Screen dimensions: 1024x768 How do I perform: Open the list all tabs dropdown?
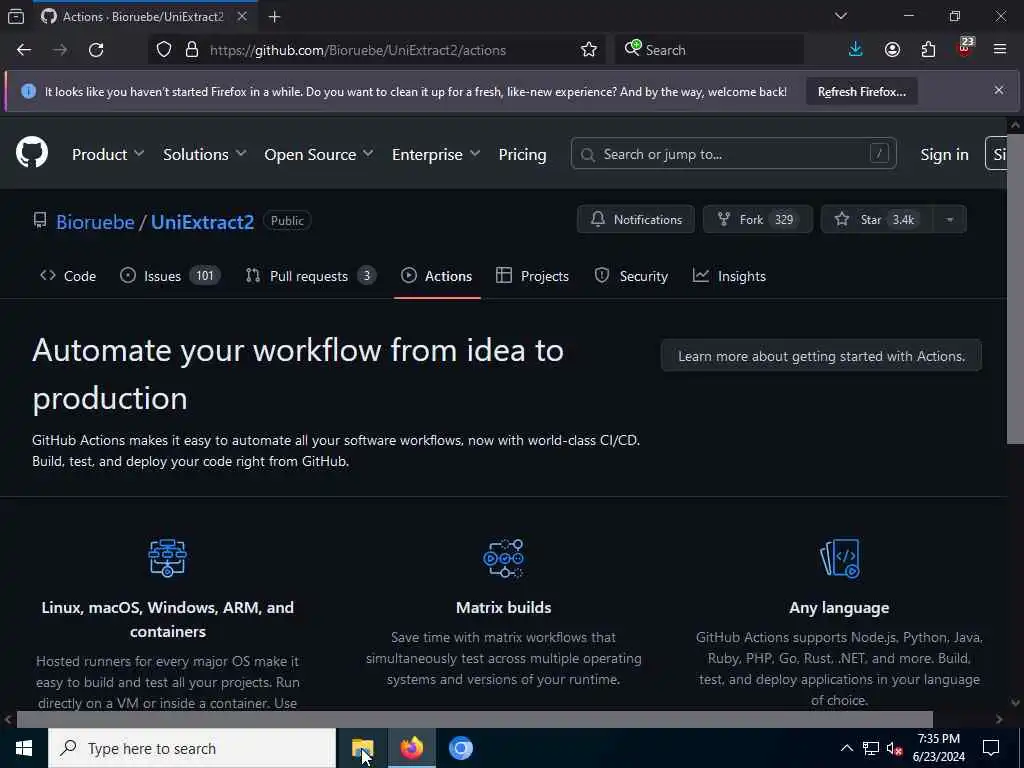click(840, 16)
